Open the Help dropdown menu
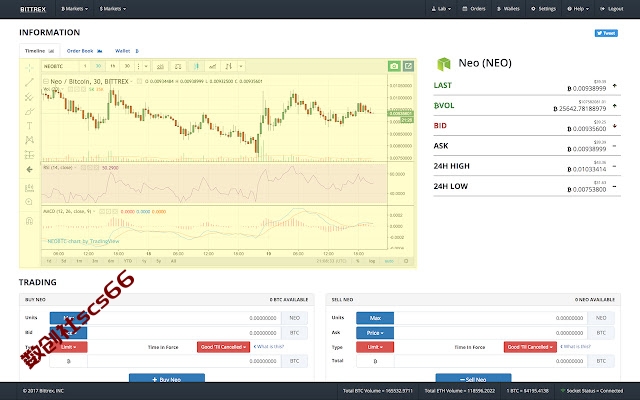 pos(578,9)
